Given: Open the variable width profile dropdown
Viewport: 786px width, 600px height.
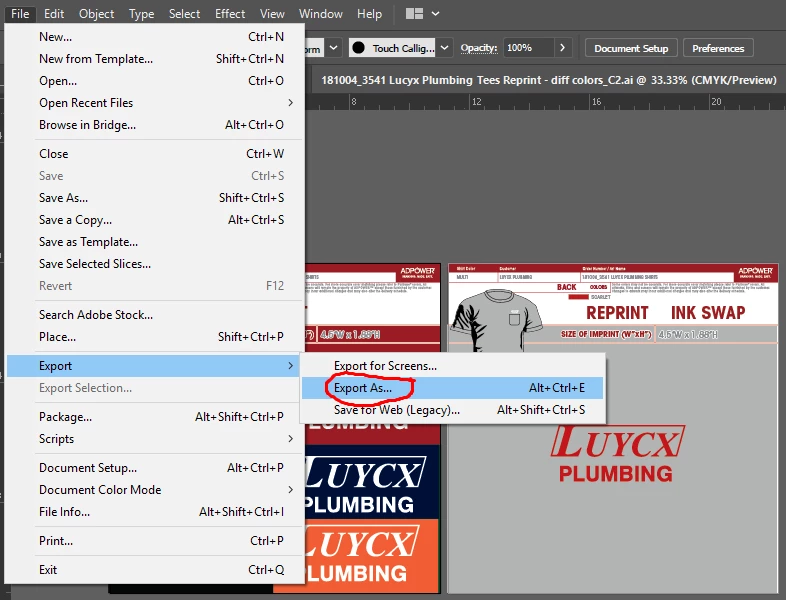Looking at the screenshot, I should 333,48.
